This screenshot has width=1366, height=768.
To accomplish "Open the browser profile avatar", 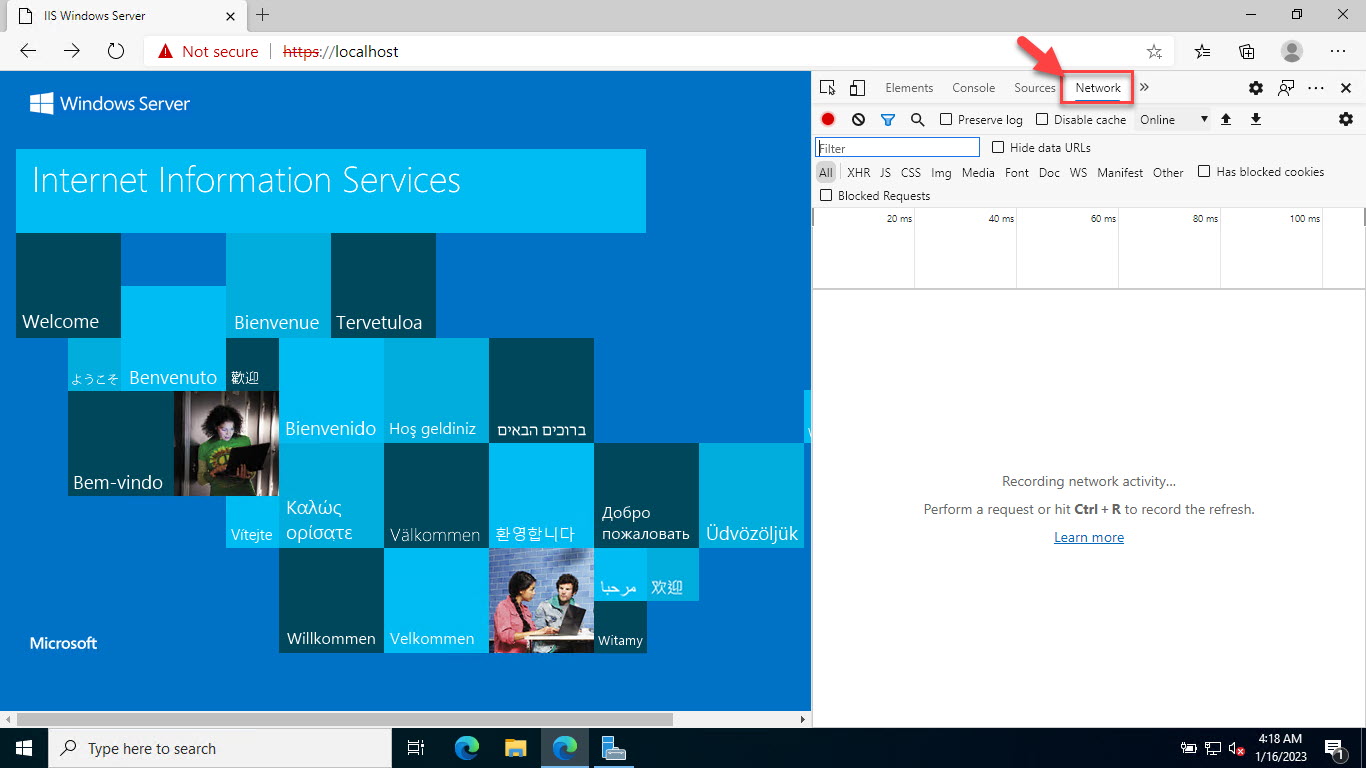I will (1292, 51).
